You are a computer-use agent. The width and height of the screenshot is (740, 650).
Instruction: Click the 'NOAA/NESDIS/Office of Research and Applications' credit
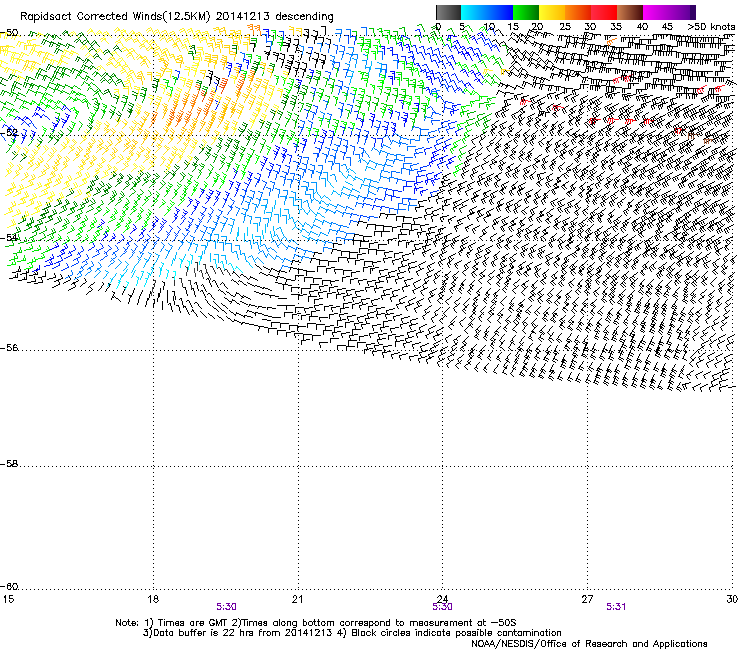pos(589,644)
